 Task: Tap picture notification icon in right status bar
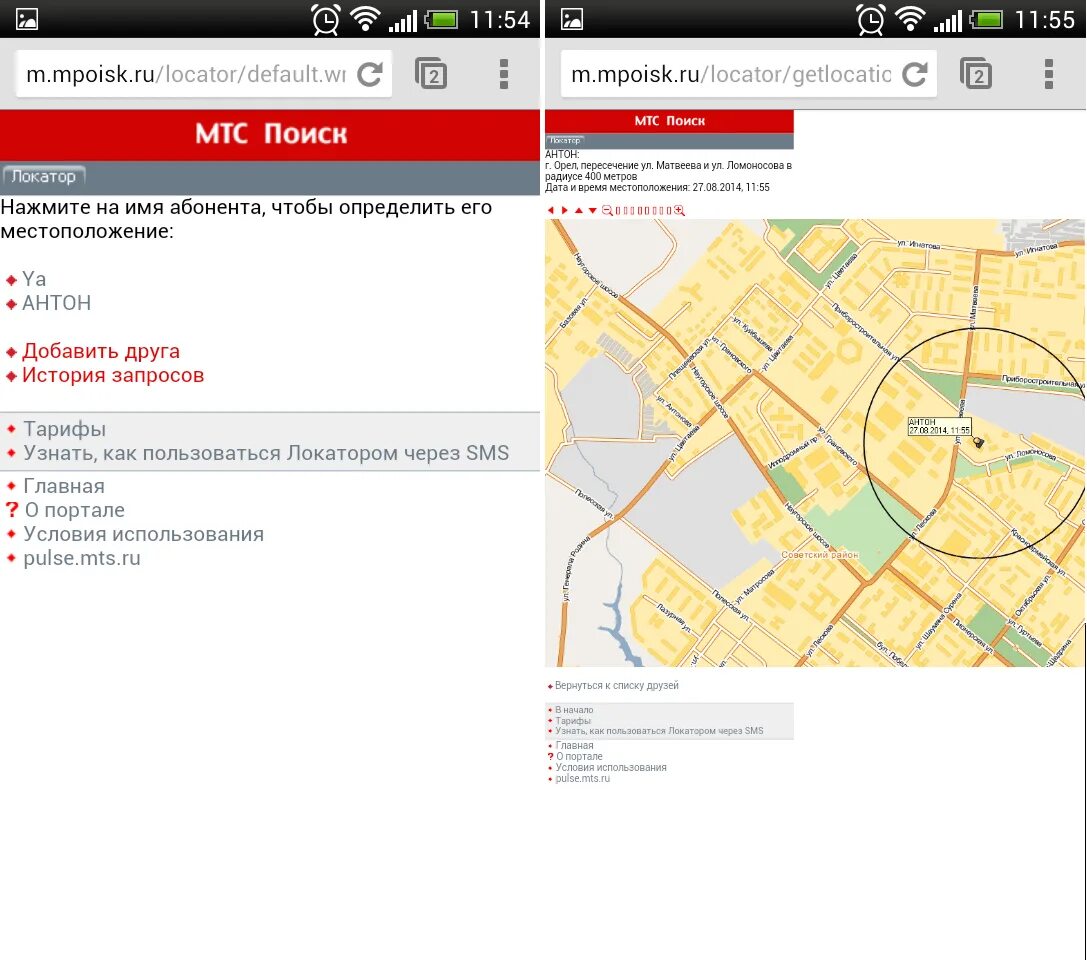(571, 19)
